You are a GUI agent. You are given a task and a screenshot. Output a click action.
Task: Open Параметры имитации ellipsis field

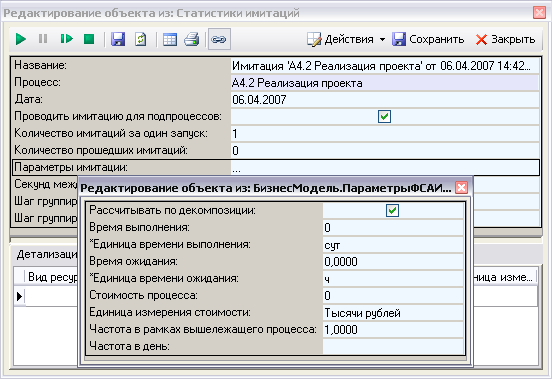pyautogui.click(x=385, y=168)
